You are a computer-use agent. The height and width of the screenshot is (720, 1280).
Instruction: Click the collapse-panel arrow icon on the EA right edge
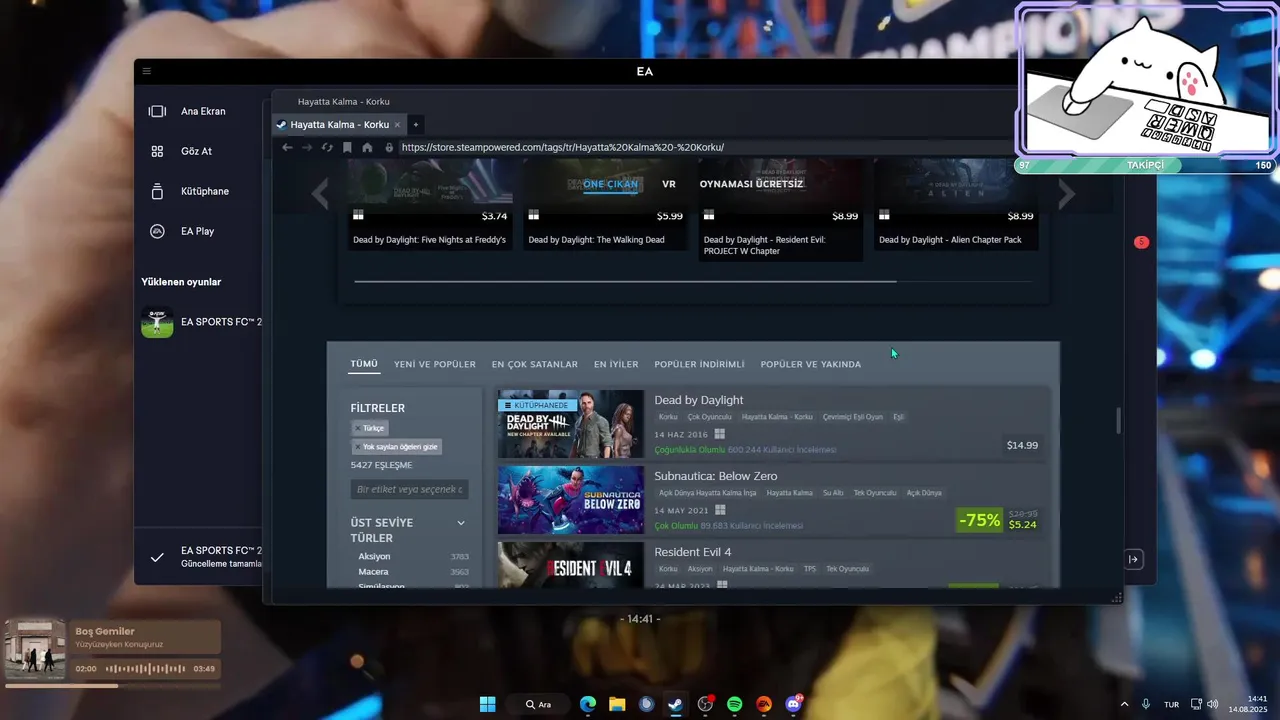[x=1133, y=559]
